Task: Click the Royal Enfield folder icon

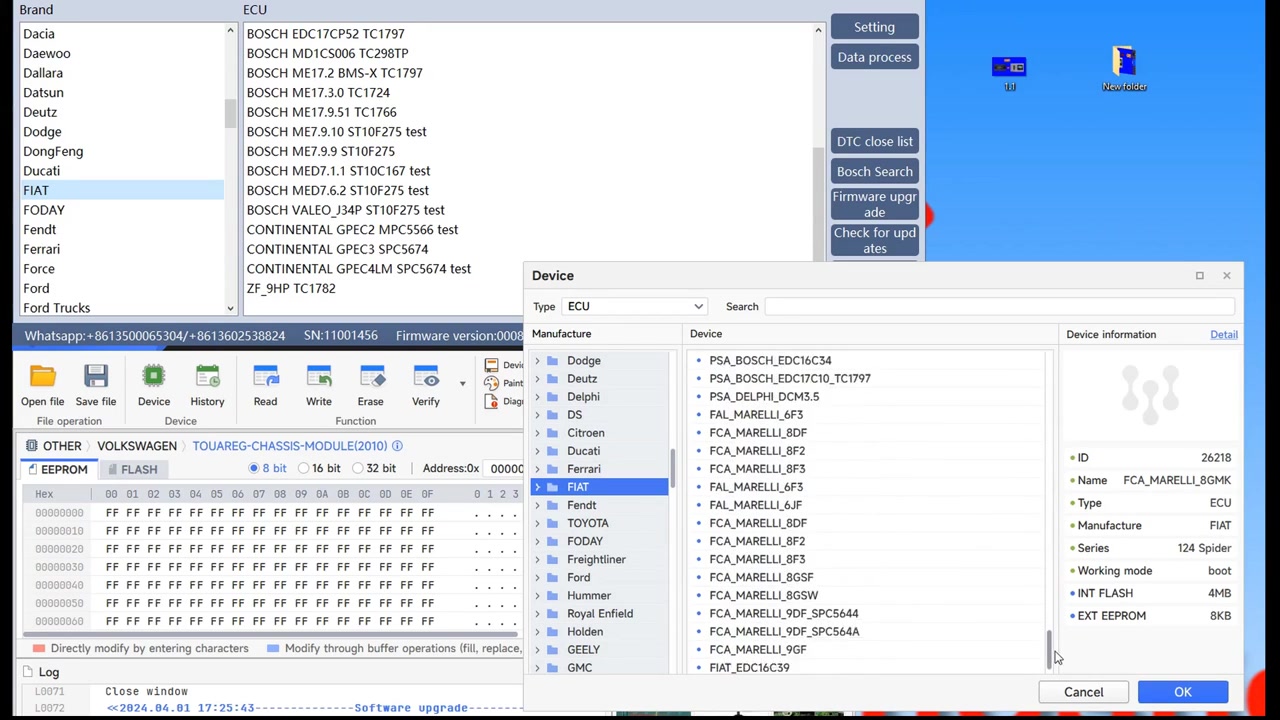Action: pos(553,613)
